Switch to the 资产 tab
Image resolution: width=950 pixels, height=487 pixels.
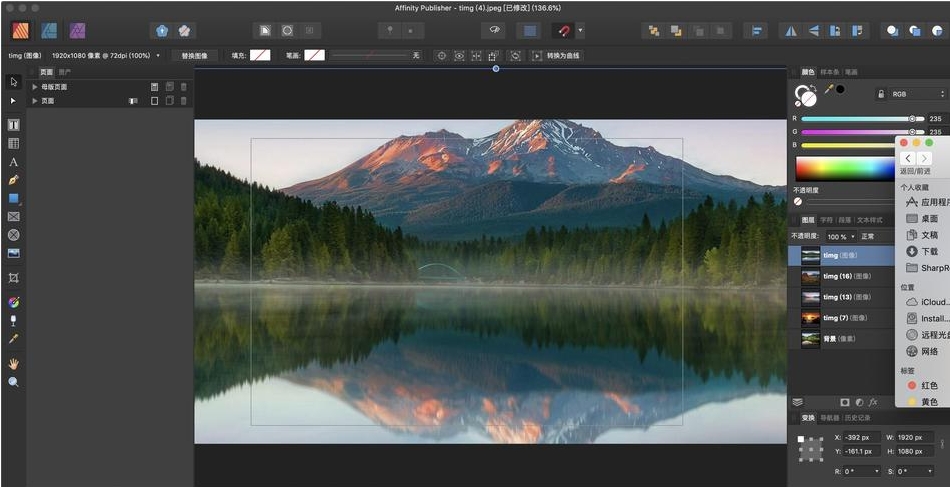pyautogui.click(x=64, y=72)
